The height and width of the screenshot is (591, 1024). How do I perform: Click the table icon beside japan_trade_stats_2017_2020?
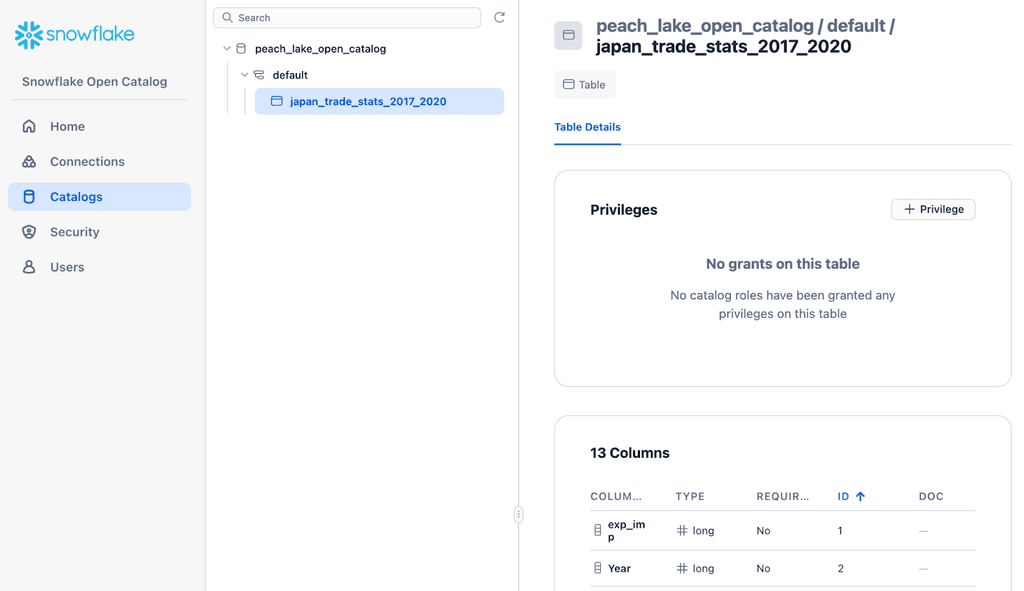coord(277,101)
